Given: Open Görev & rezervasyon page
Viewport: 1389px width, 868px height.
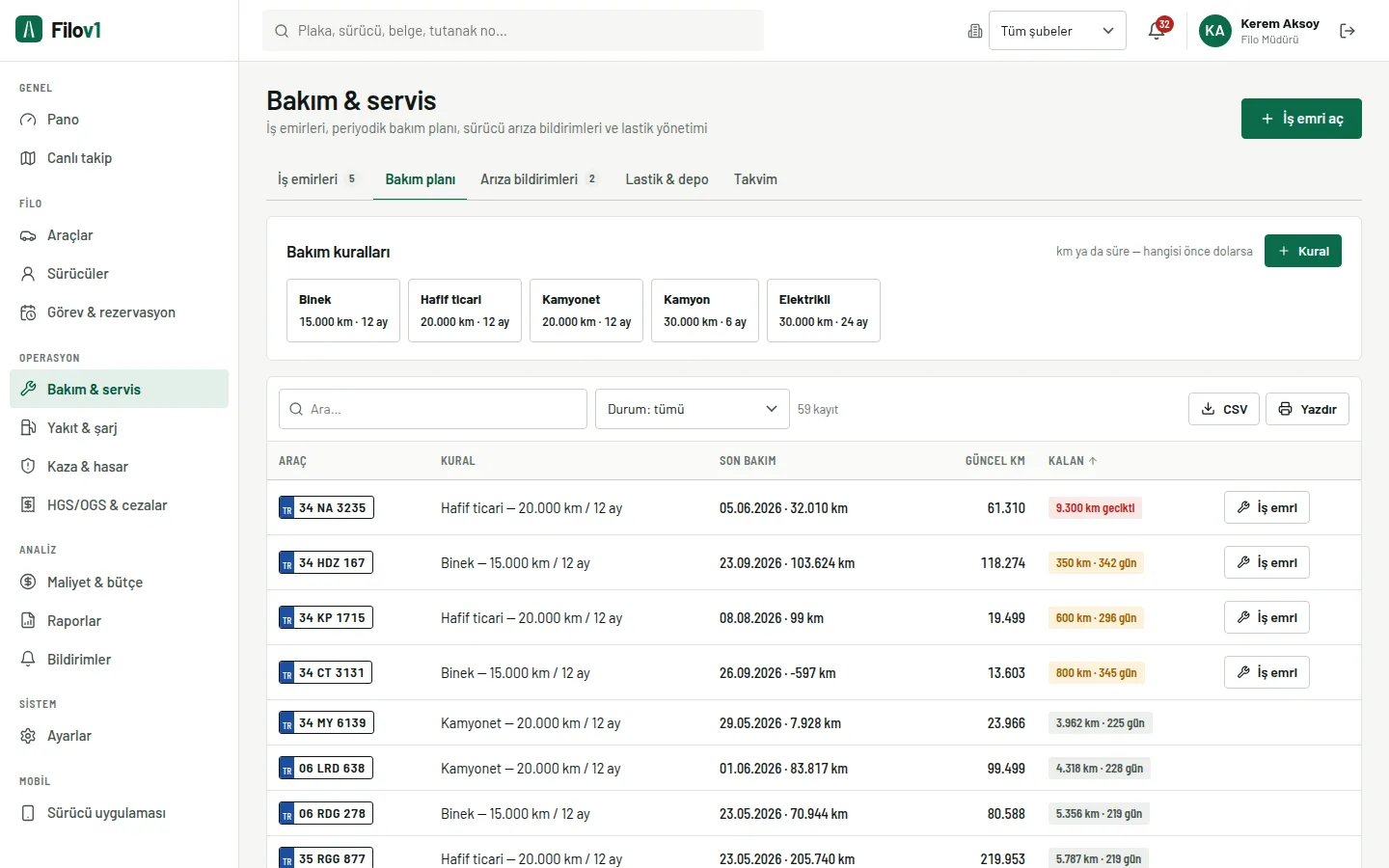Looking at the screenshot, I should coord(119,312).
